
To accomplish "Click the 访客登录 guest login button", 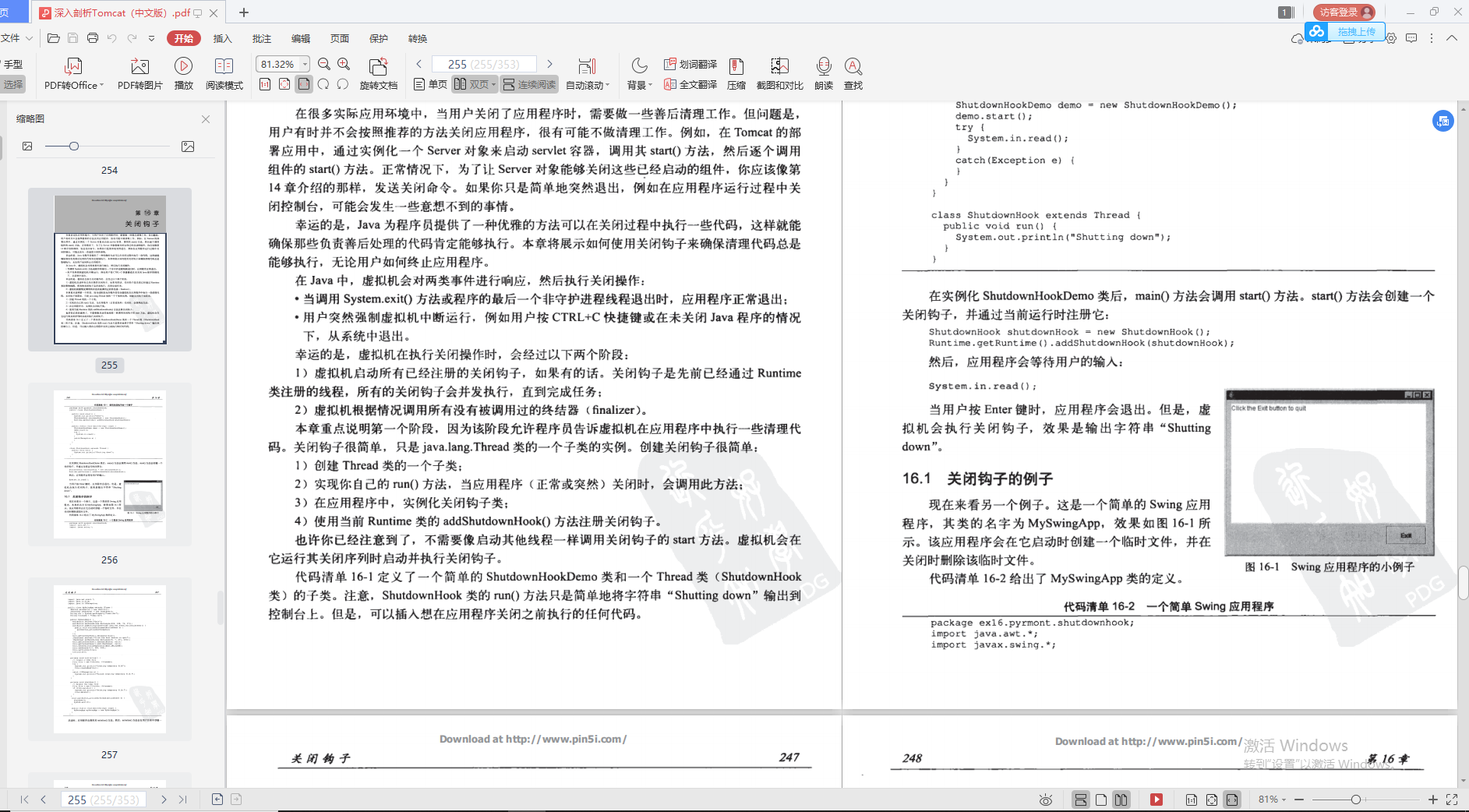I will [1344, 12].
